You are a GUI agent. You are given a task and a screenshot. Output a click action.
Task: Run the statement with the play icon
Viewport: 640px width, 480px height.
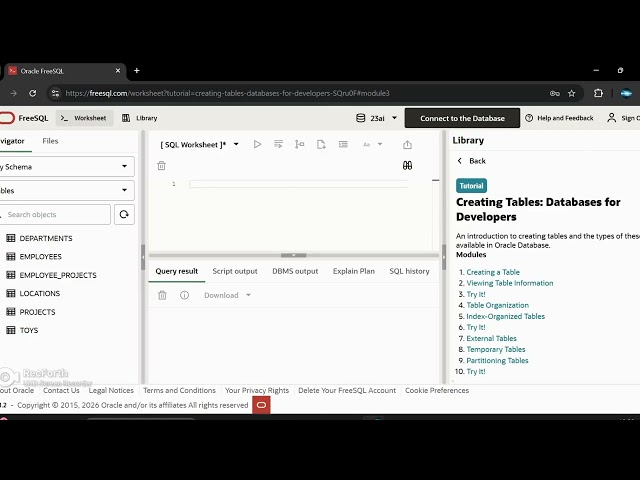[x=257, y=144]
